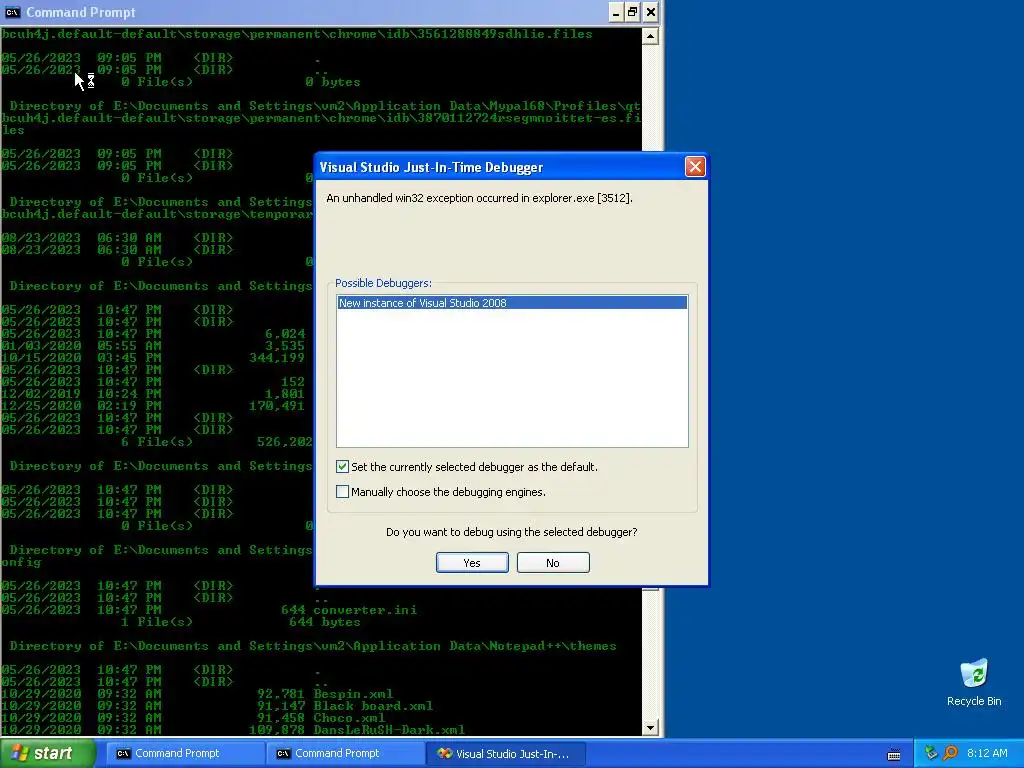
Task: Click the '644 bytes' console summary line
Action: tap(325, 622)
